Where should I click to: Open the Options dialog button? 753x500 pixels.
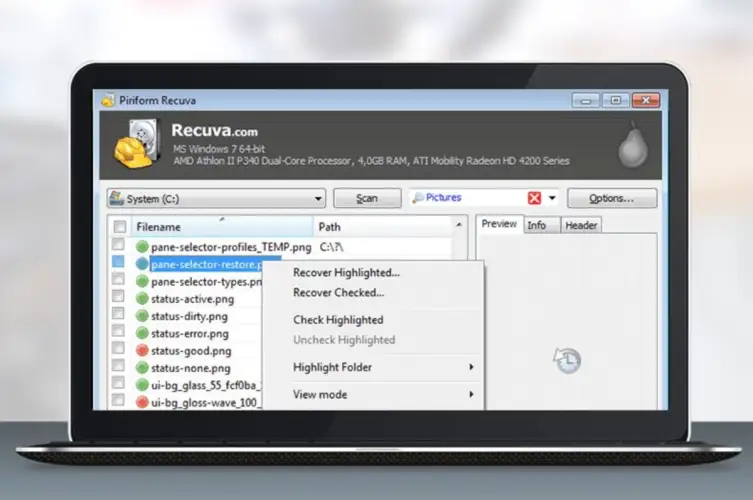(x=612, y=198)
